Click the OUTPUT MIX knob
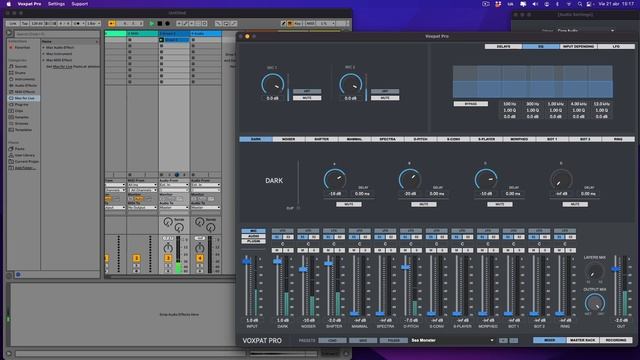This screenshot has width=640, height=360. 595,303
